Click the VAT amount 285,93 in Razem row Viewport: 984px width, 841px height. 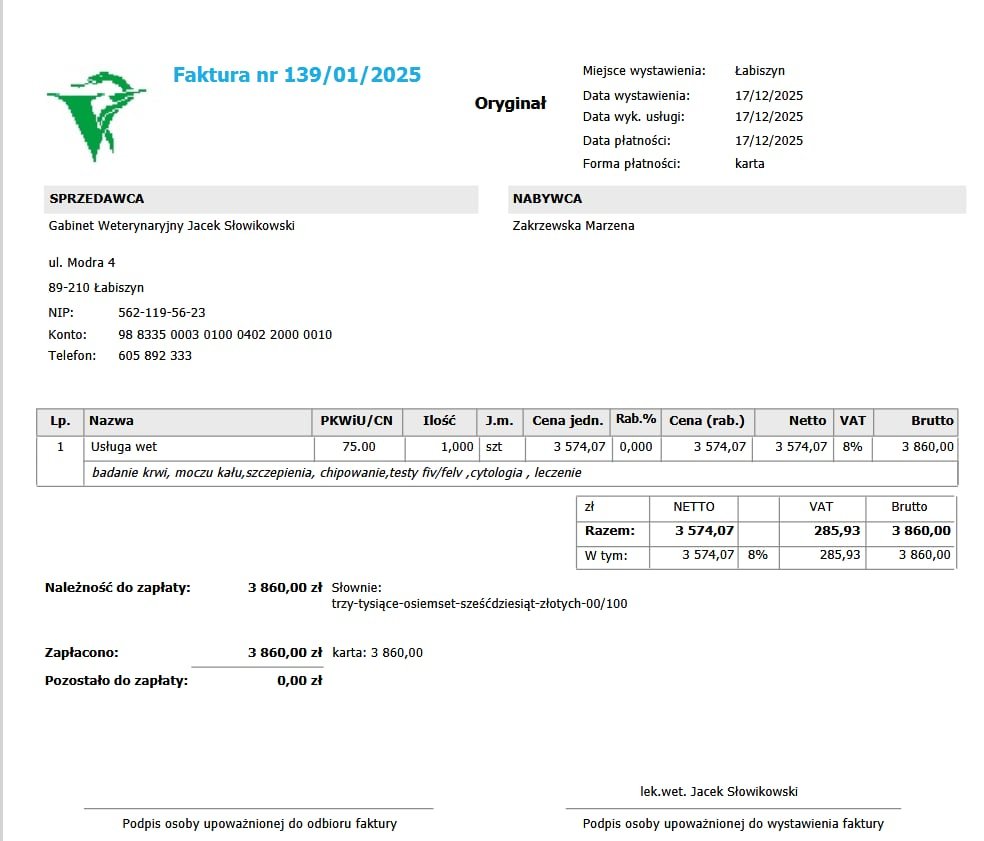tap(837, 531)
